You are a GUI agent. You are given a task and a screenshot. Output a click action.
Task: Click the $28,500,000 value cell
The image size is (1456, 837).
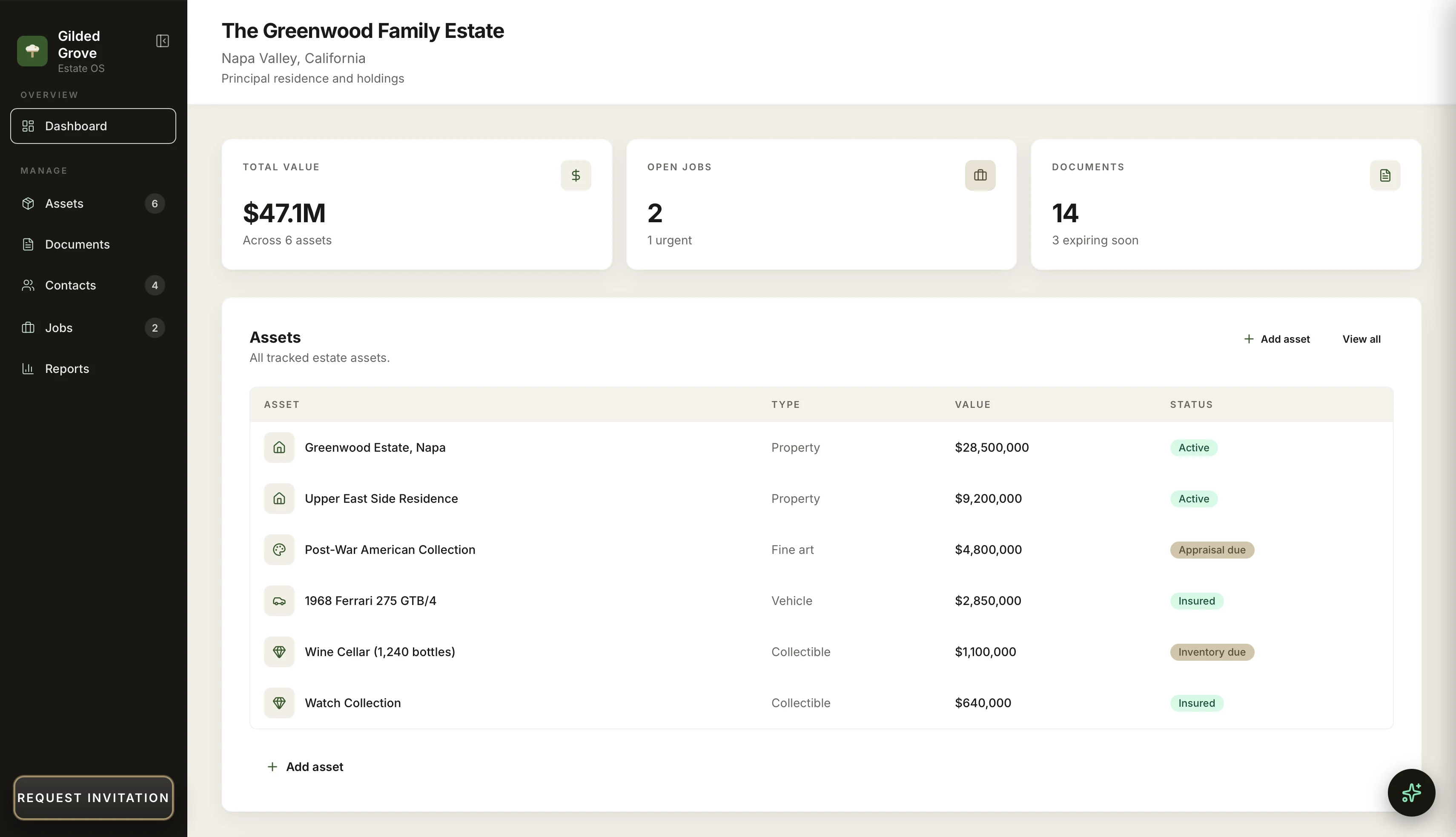[x=992, y=447]
